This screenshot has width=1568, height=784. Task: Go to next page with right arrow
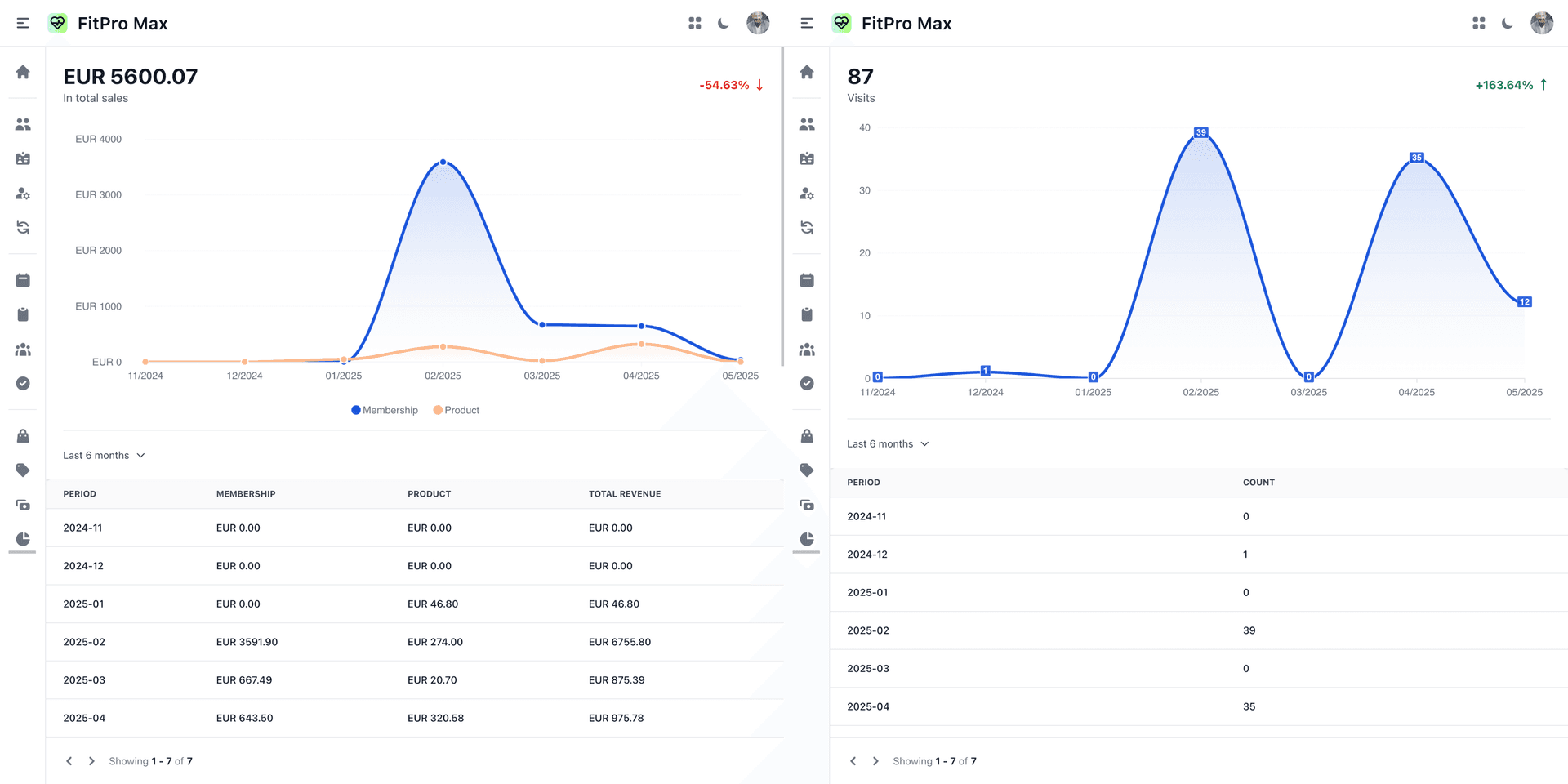click(91, 760)
